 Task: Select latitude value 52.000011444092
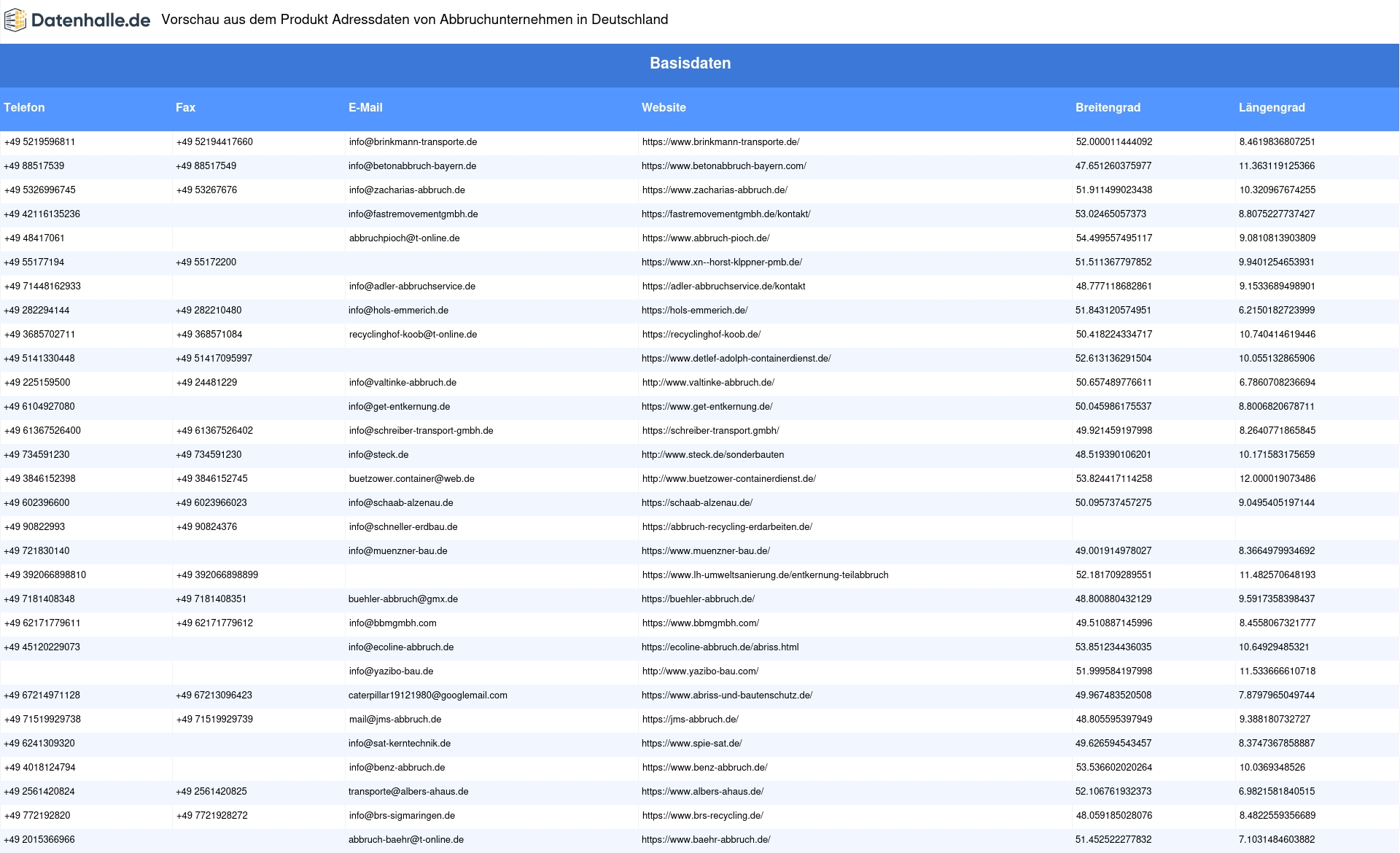(1114, 142)
